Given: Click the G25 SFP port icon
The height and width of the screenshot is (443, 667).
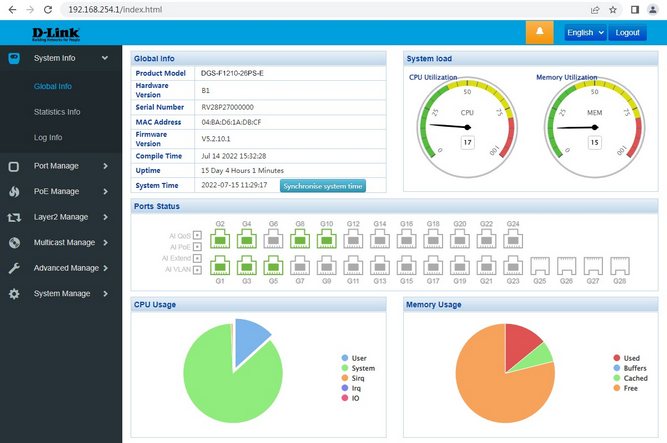Looking at the screenshot, I should click(539, 265).
